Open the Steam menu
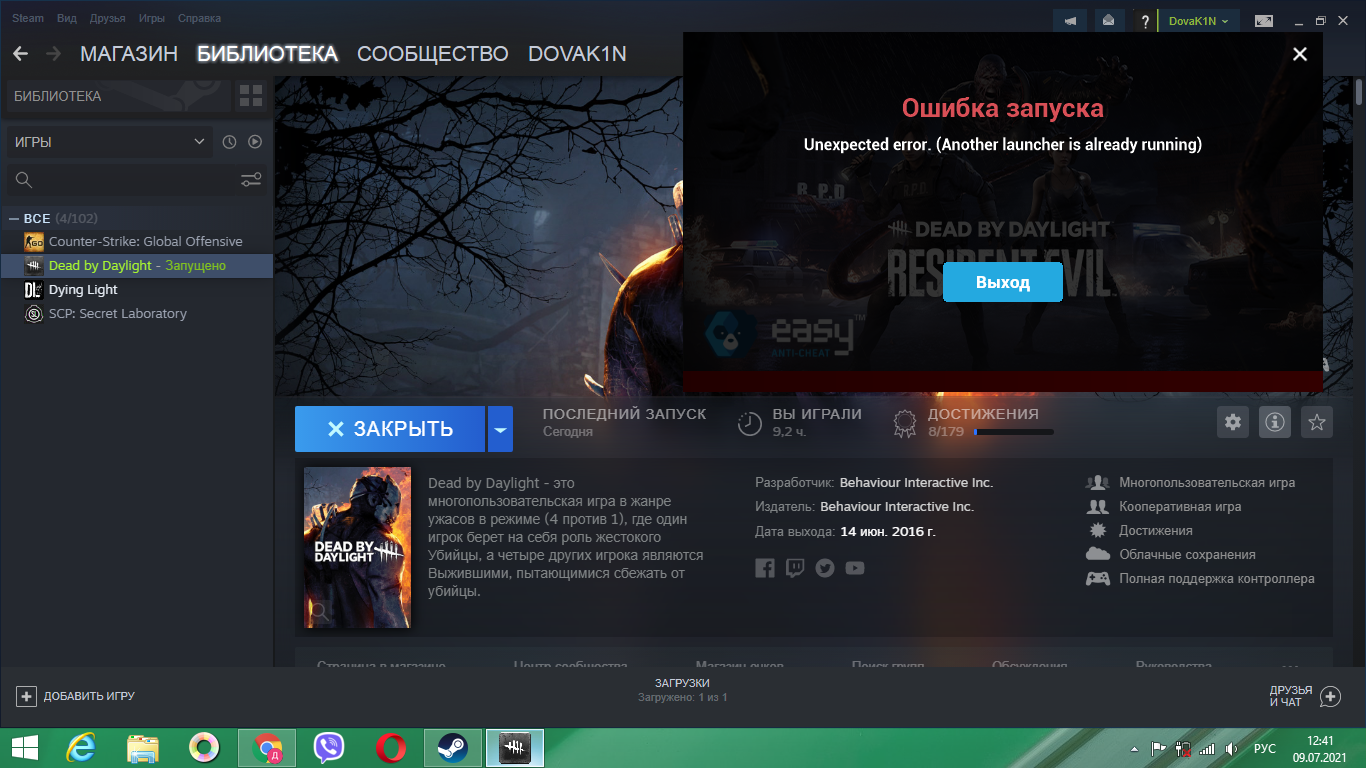1366x768 pixels. [x=28, y=19]
